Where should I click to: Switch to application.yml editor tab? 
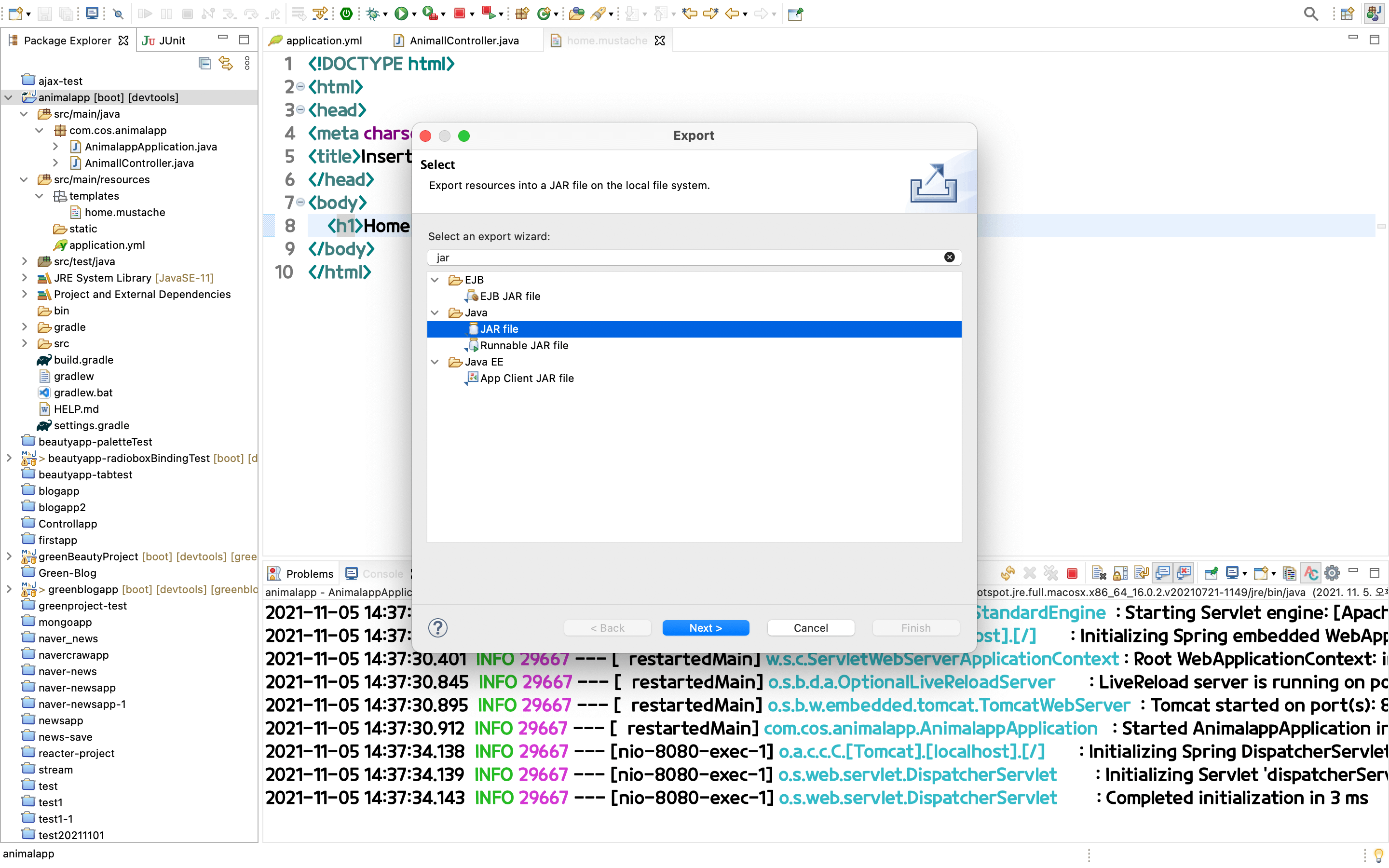315,40
